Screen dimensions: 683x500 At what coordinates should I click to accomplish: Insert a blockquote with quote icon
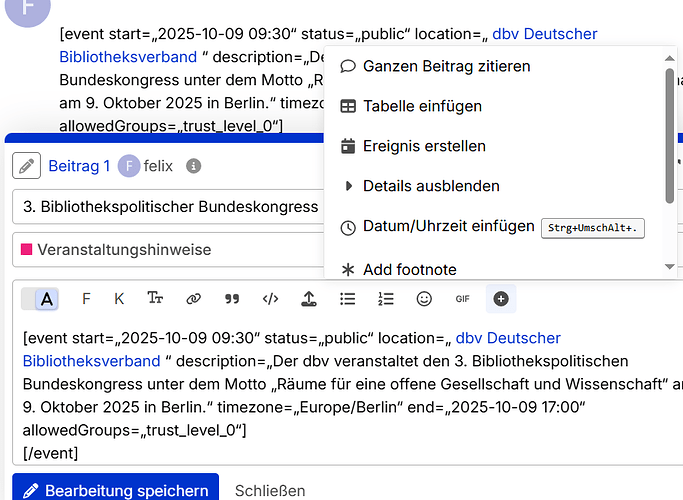(232, 299)
